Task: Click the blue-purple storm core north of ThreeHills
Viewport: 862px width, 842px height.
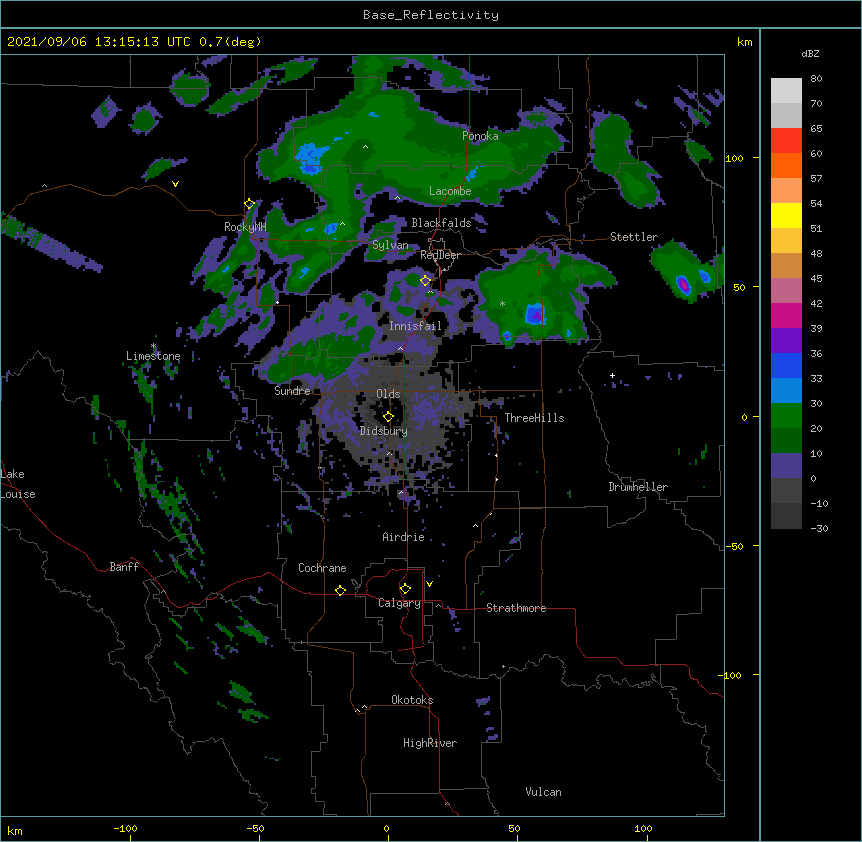Action: point(535,314)
